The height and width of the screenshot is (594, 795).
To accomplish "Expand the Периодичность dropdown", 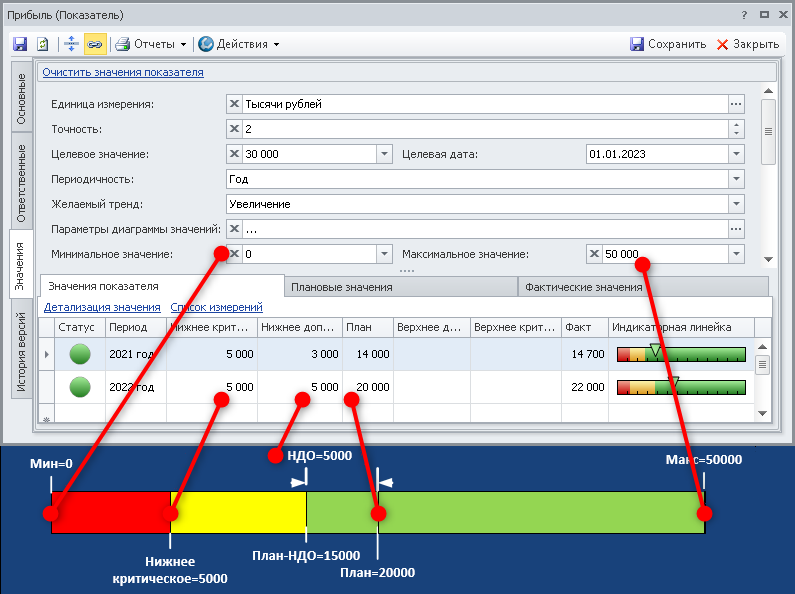I will [736, 179].
